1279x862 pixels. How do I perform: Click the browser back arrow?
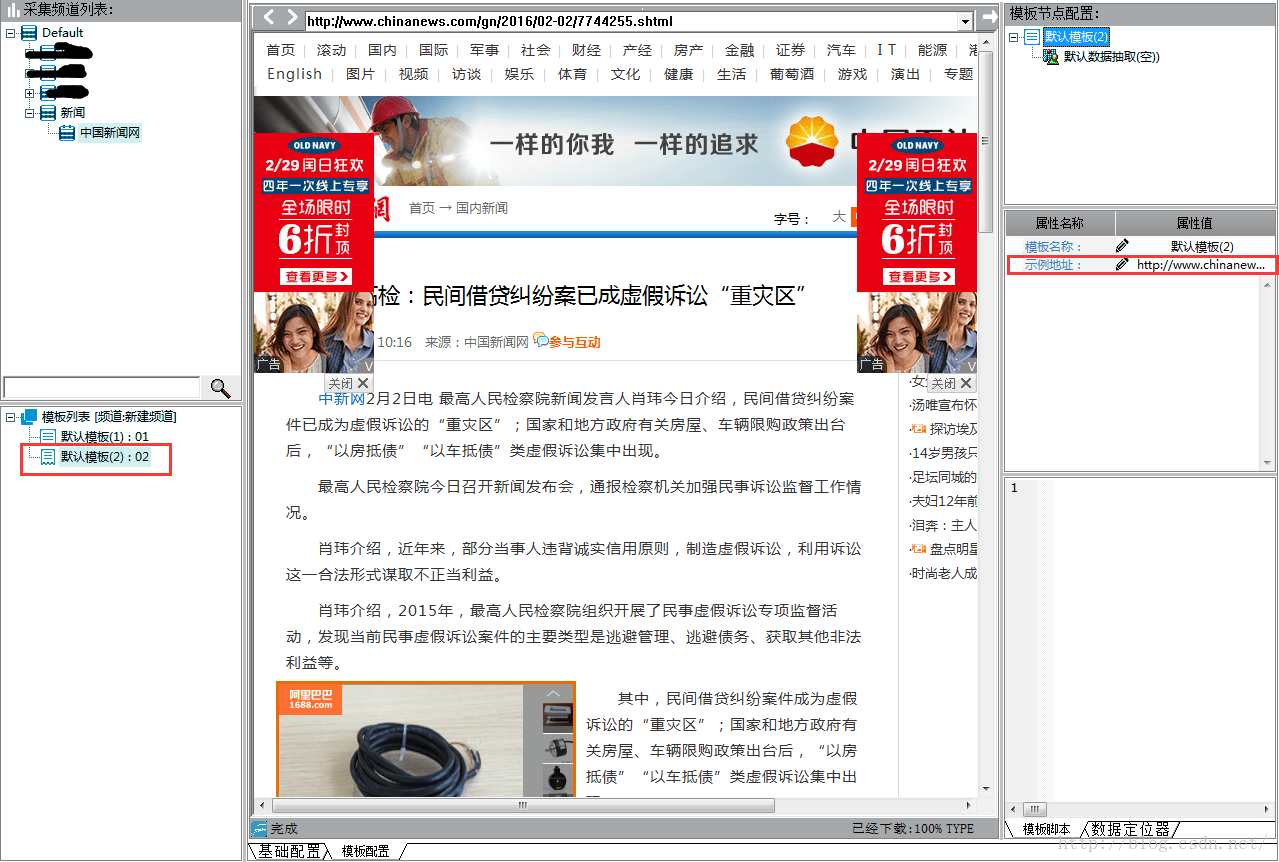coord(267,17)
